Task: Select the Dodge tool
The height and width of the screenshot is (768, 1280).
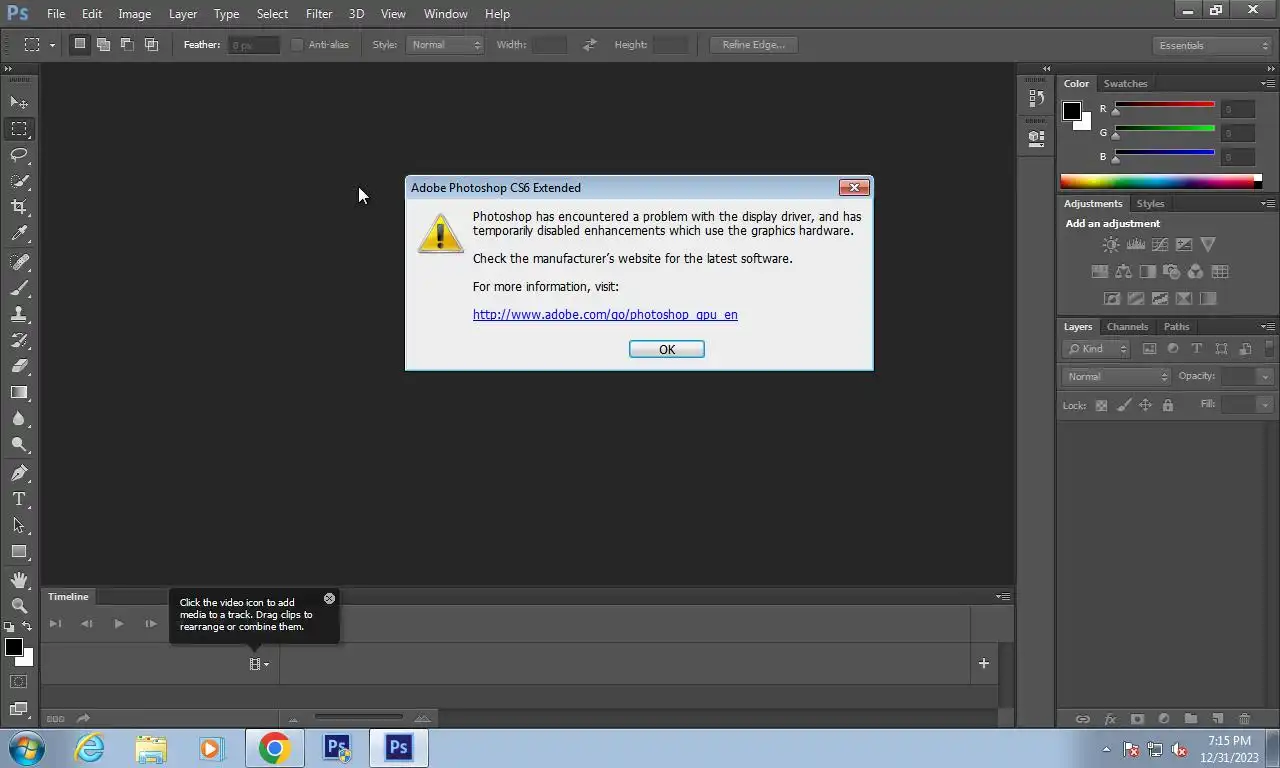Action: (19, 445)
